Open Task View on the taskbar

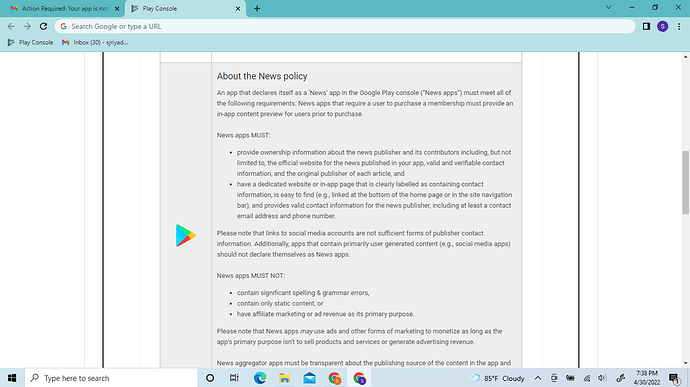point(234,378)
